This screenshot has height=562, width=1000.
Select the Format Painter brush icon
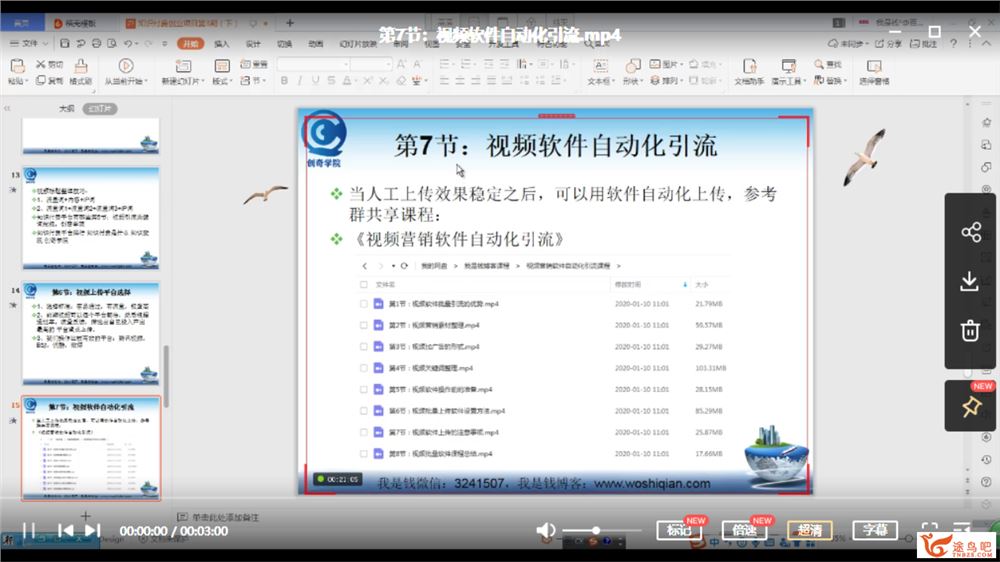click(x=81, y=66)
